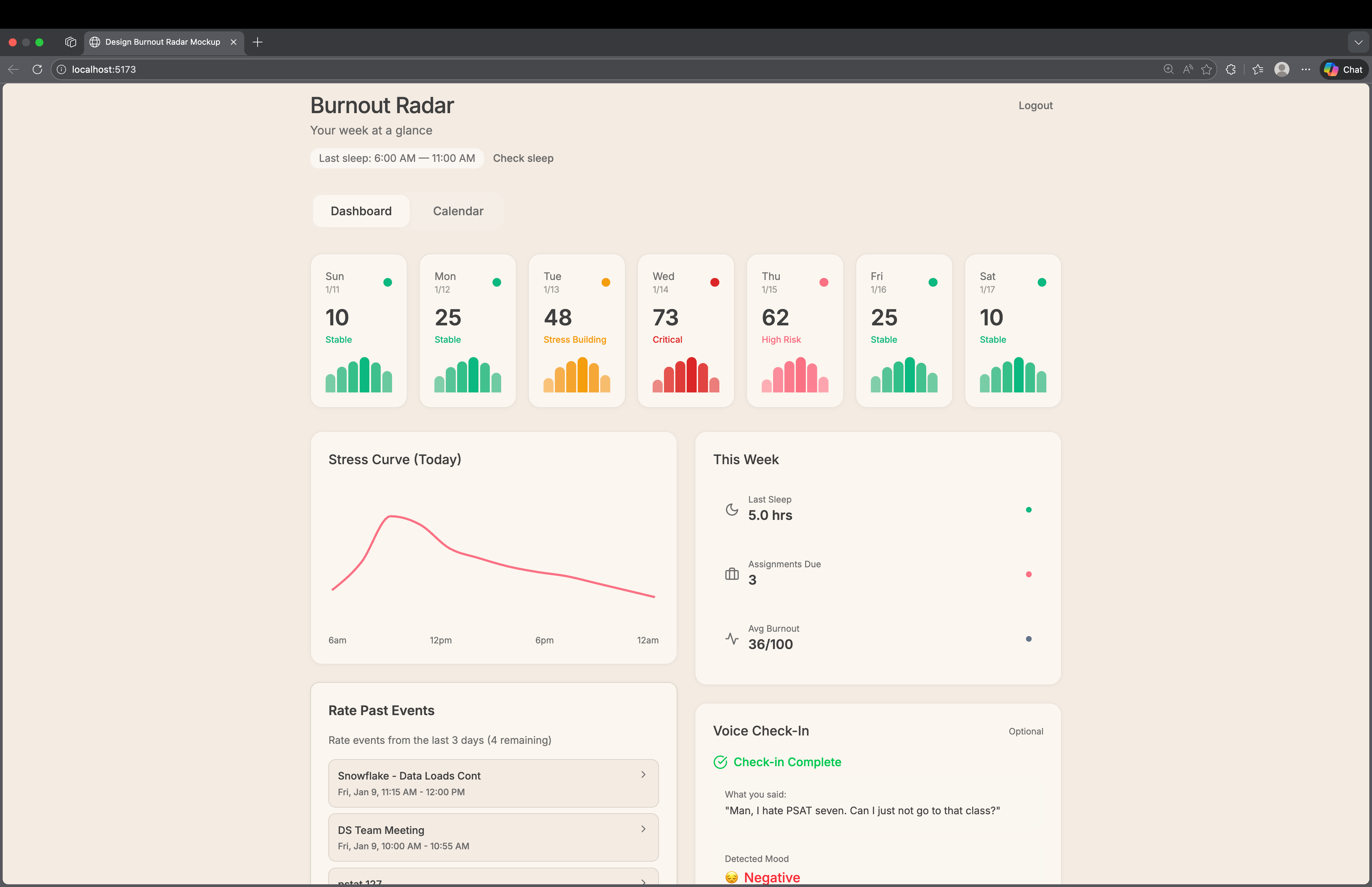Viewport: 1372px width, 887px height.
Task: Switch to the Calendar tab
Action: (x=458, y=211)
